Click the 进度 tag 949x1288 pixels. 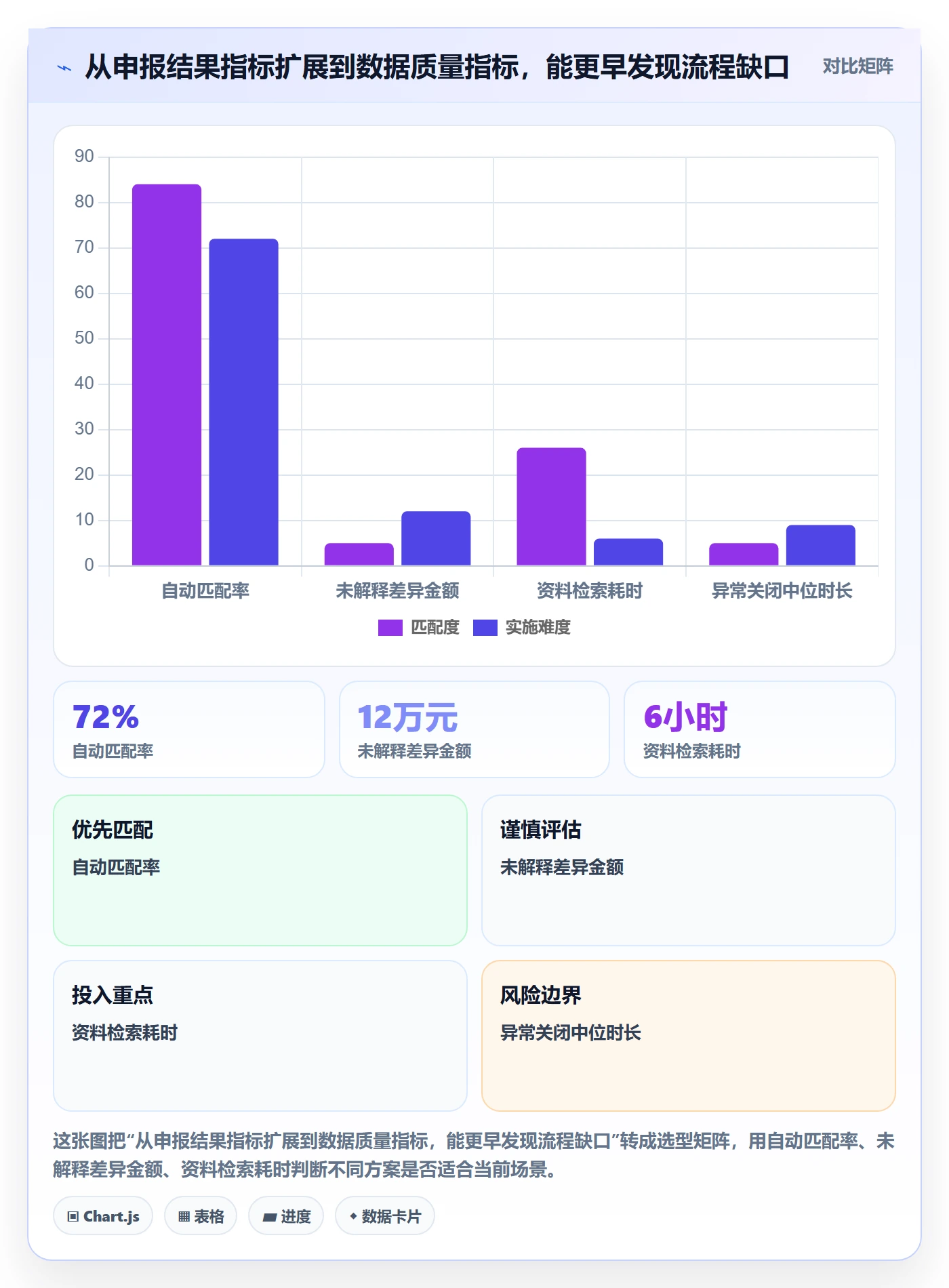[x=286, y=1216]
